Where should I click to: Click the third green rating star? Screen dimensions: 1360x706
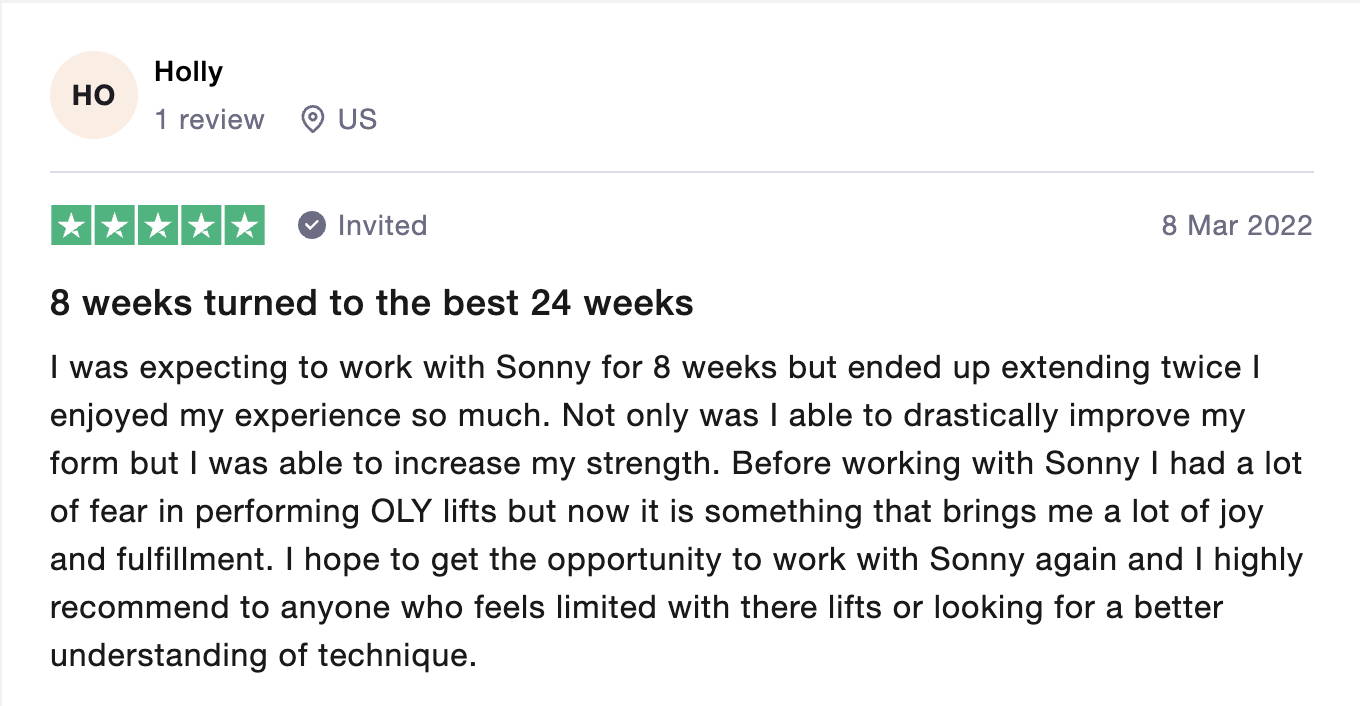pyautogui.click(x=157, y=225)
